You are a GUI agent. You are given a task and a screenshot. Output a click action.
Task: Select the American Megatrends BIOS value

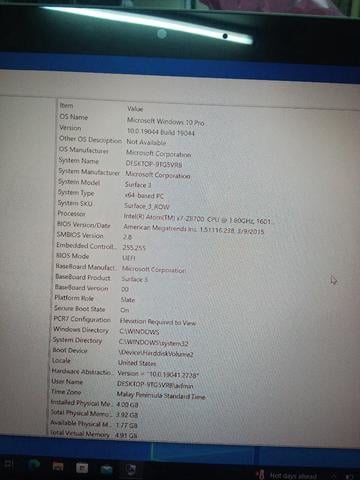point(194,229)
